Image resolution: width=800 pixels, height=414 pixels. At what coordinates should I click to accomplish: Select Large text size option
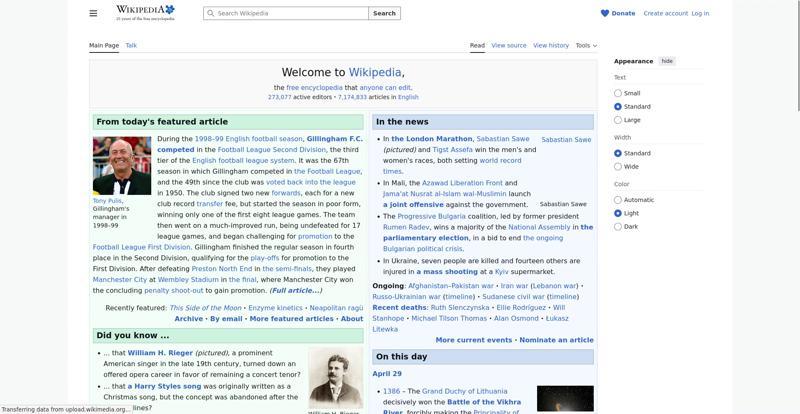pos(618,120)
